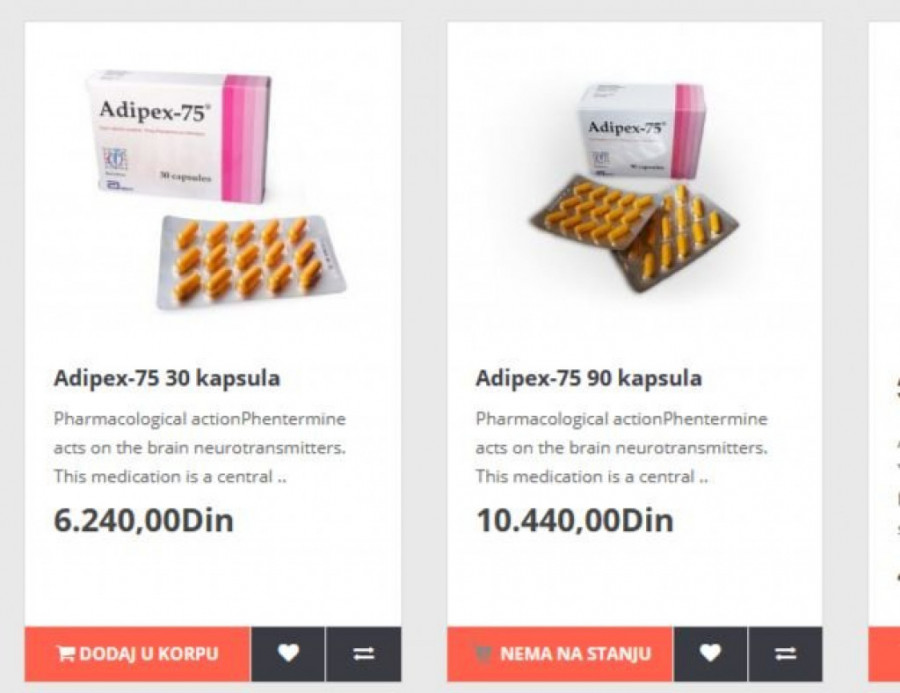
Task: View Adipex-75 90 capsules product image
Action: tap(634, 187)
